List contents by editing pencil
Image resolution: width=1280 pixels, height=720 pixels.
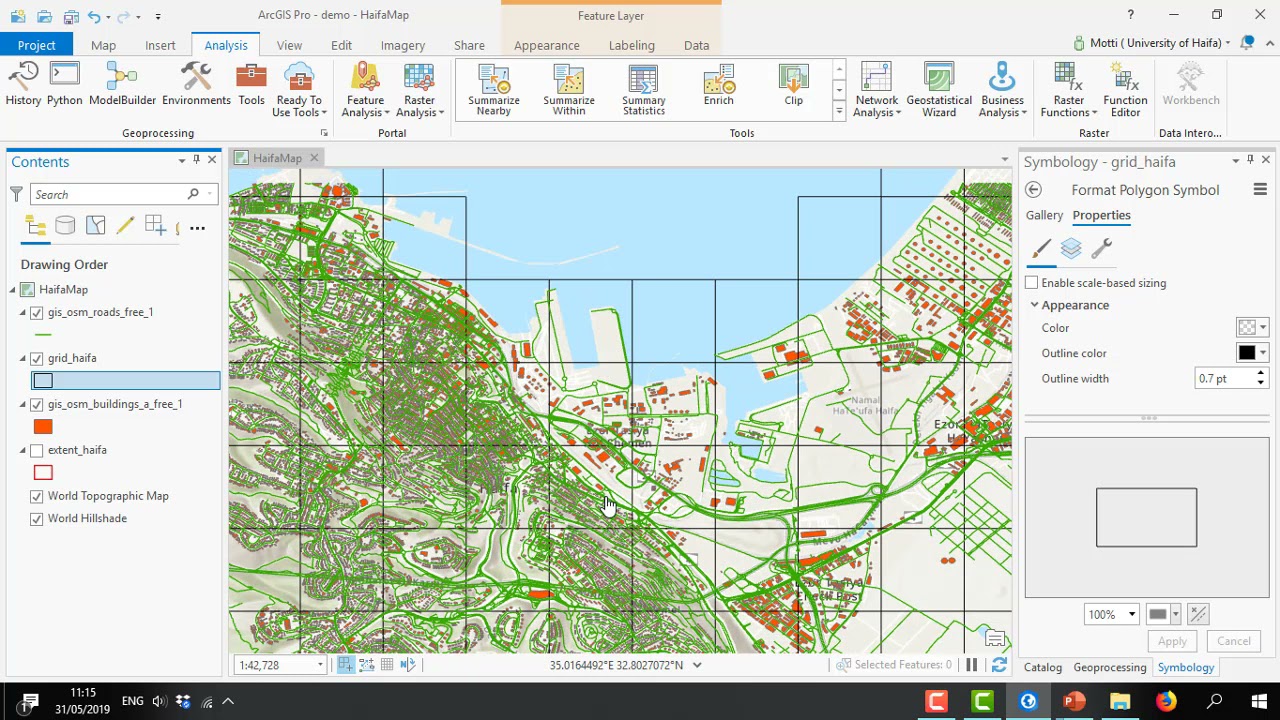(125, 227)
